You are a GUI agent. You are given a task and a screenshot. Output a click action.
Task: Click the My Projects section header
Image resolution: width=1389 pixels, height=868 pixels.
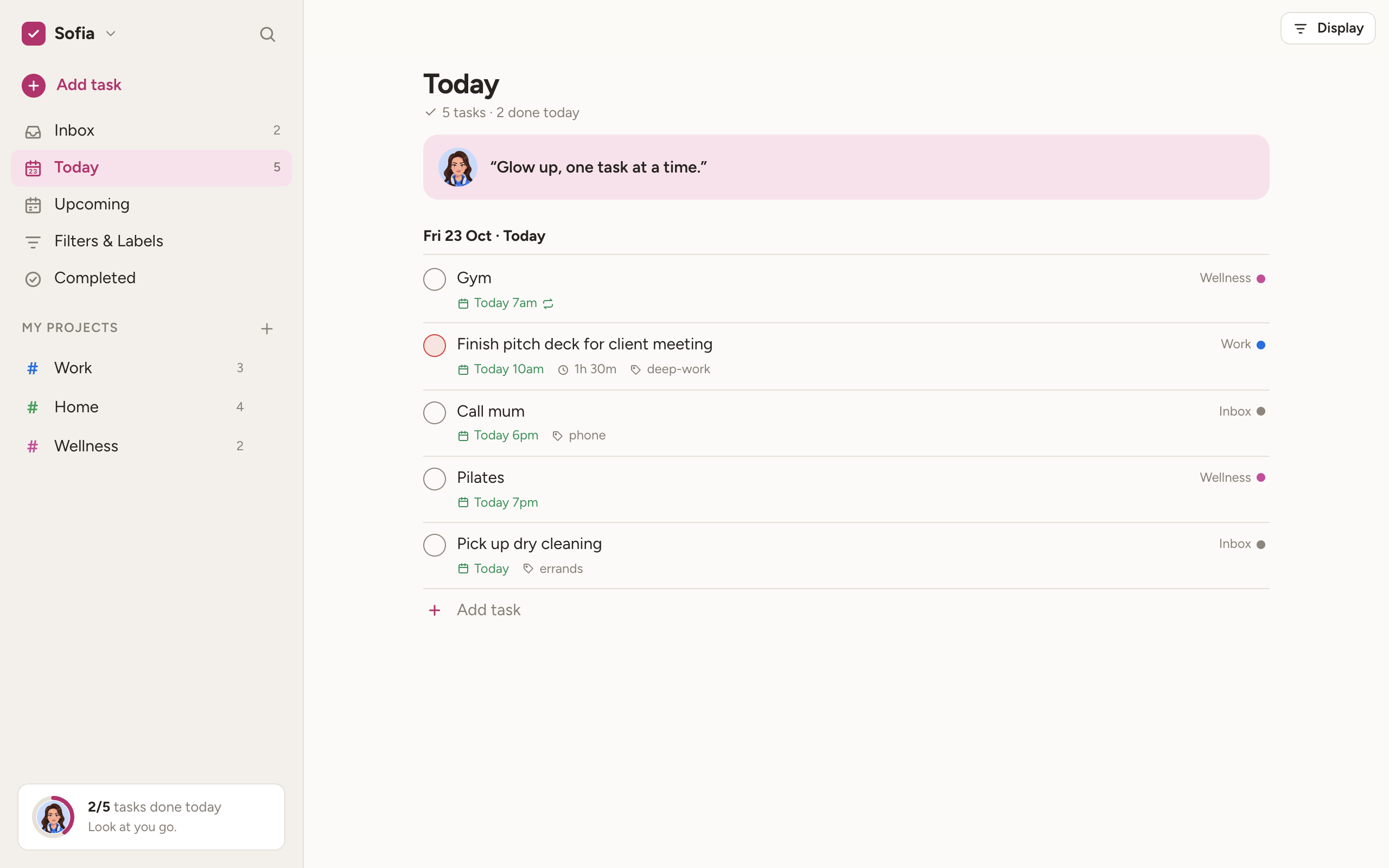[x=70, y=328]
